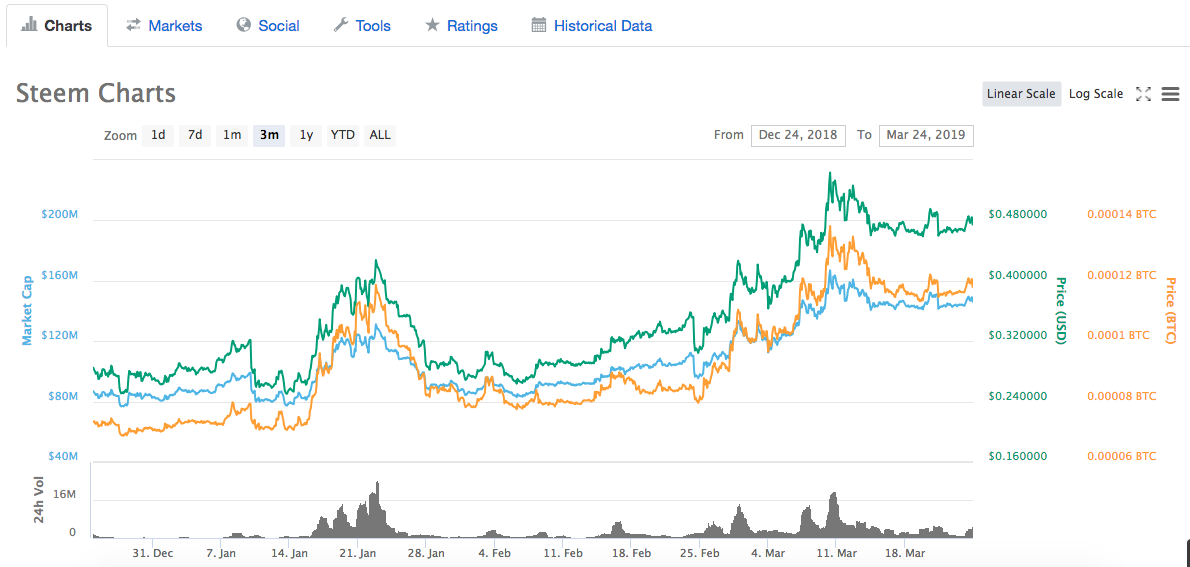The height and width of the screenshot is (567, 1190).
Task: Click the bar chart icon on Charts tab
Action: (30, 25)
